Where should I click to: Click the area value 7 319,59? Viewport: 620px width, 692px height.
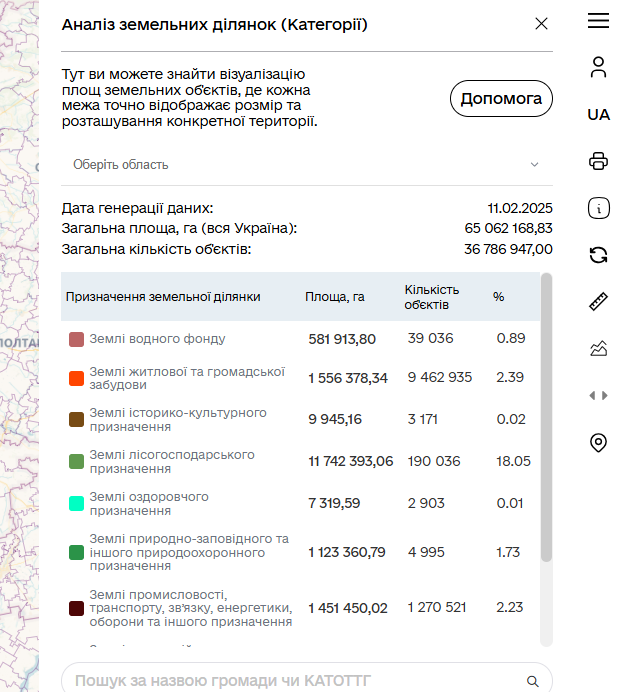click(x=334, y=503)
